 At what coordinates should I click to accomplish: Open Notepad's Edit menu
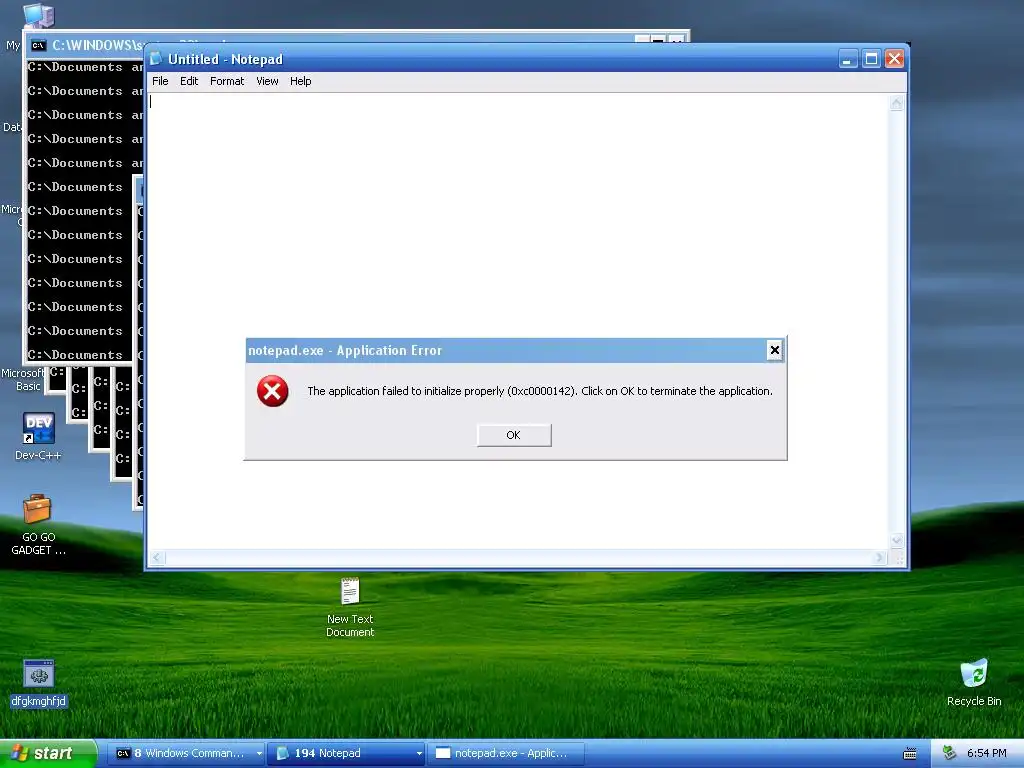tap(189, 81)
